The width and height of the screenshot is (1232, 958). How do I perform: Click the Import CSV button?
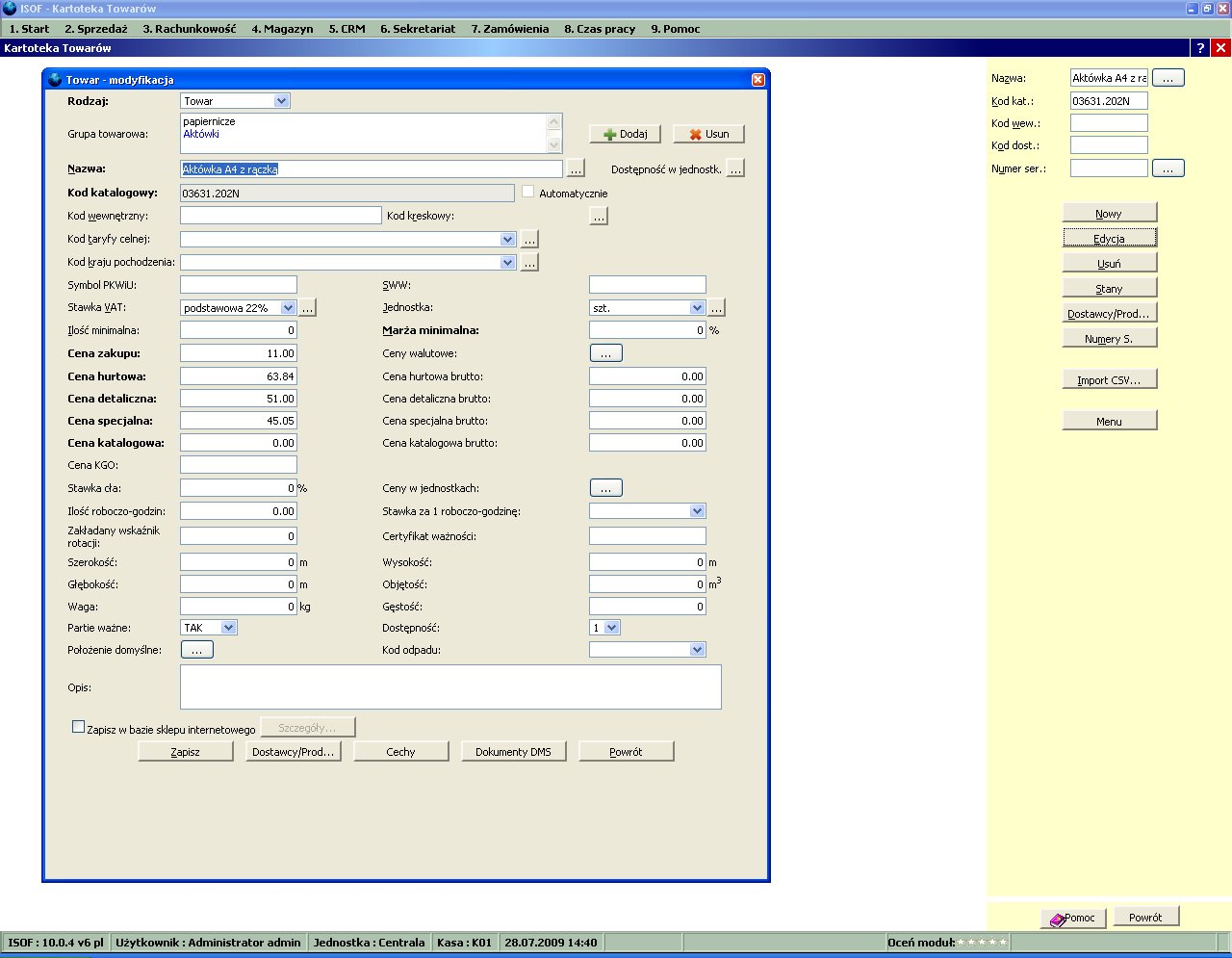(x=1109, y=380)
